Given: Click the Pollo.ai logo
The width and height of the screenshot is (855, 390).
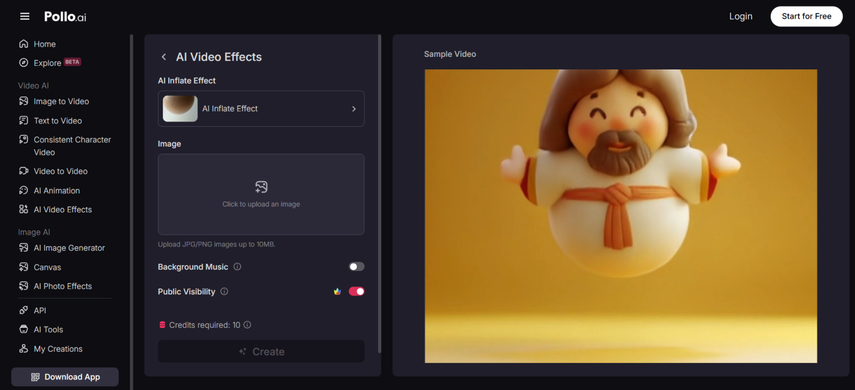Looking at the screenshot, I should point(65,17).
